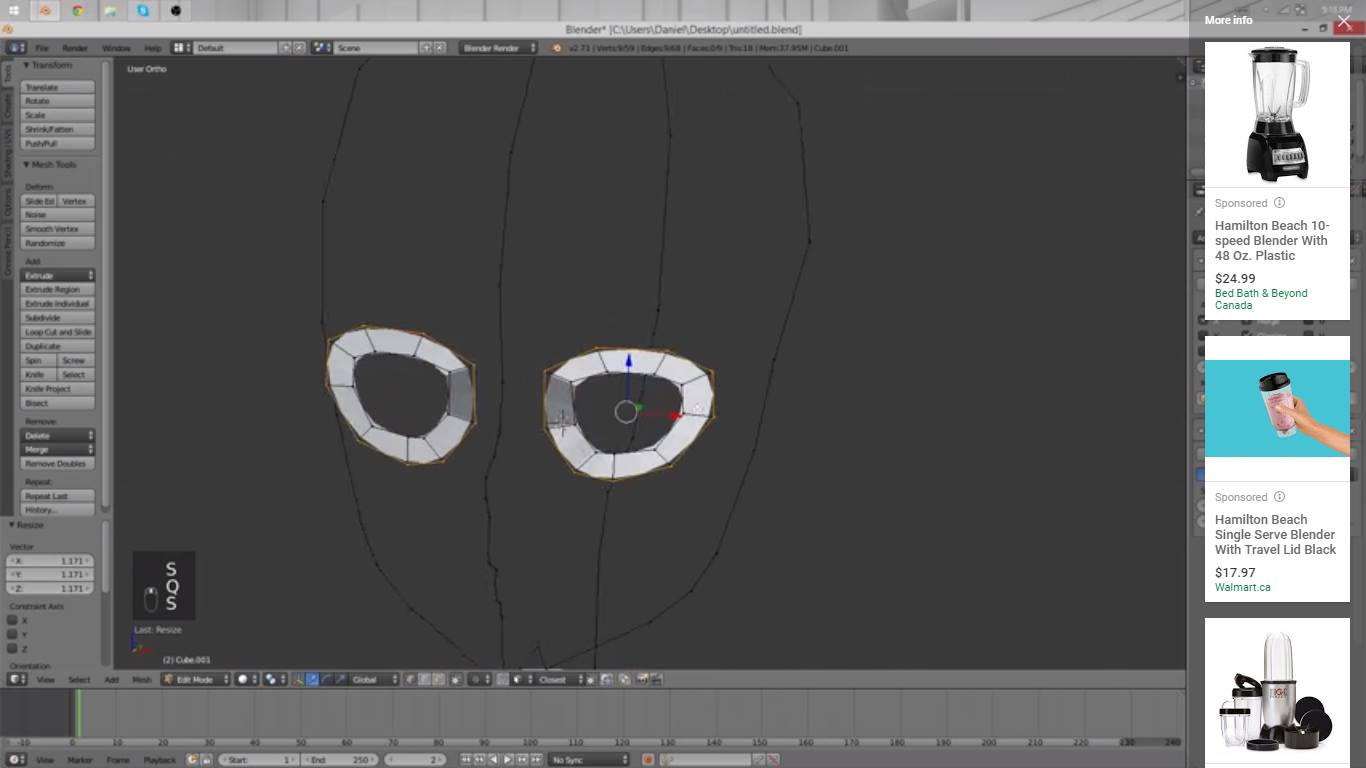Open the Blender Render engine dropdown

[498, 48]
